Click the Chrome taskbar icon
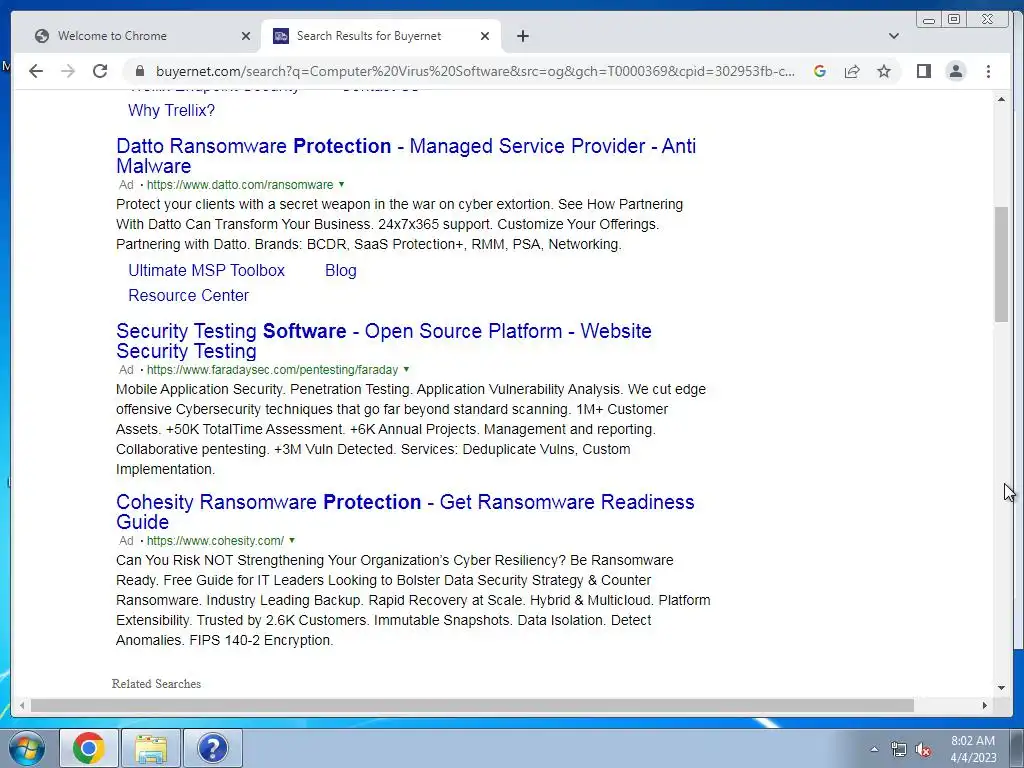The image size is (1024, 768). pos(89,748)
